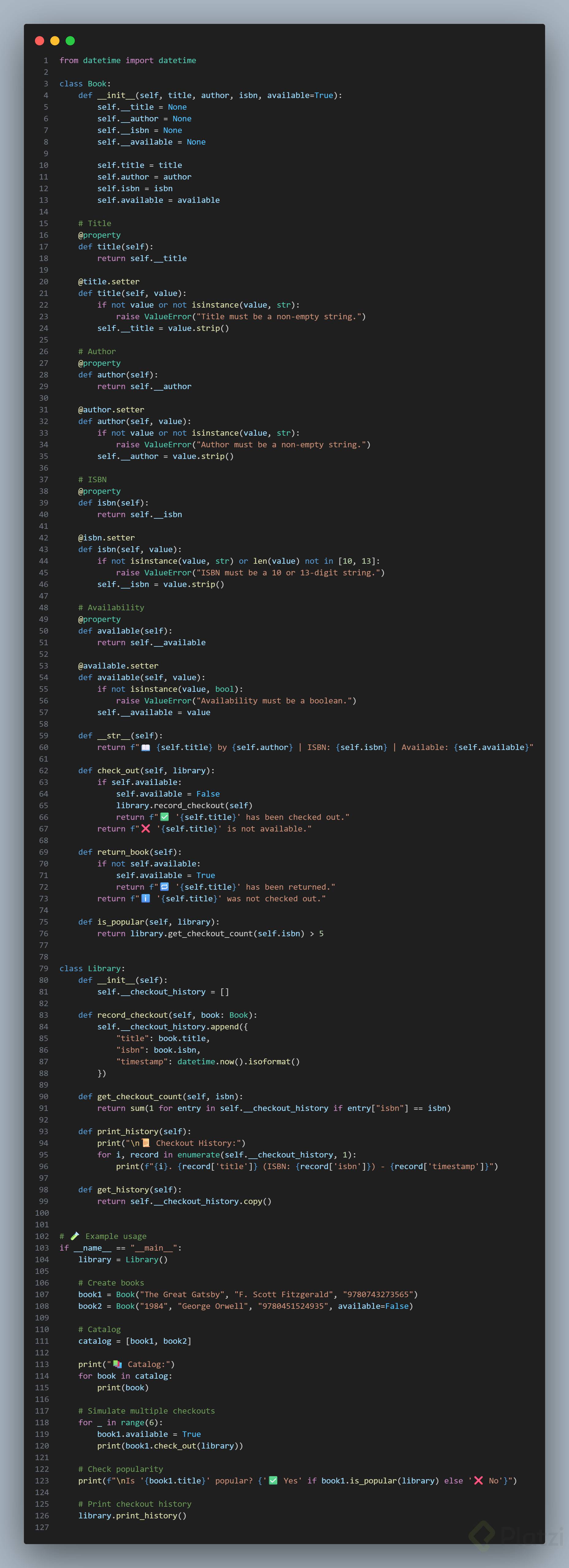Click line number 79 in the gutter

coord(44,968)
